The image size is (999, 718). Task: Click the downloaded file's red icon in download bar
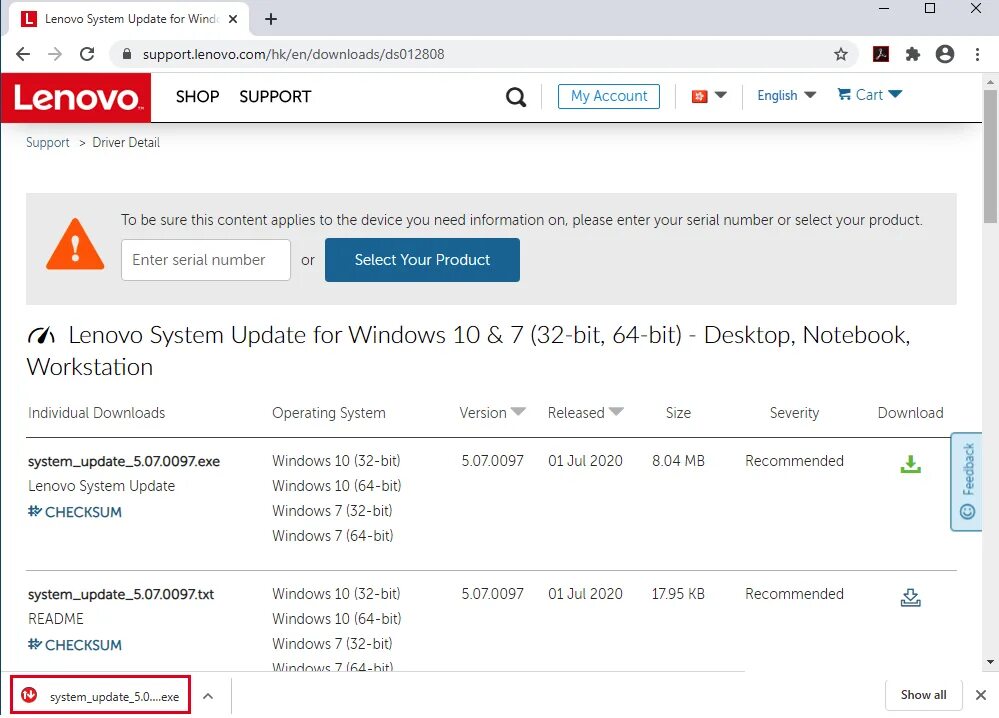(x=29, y=695)
